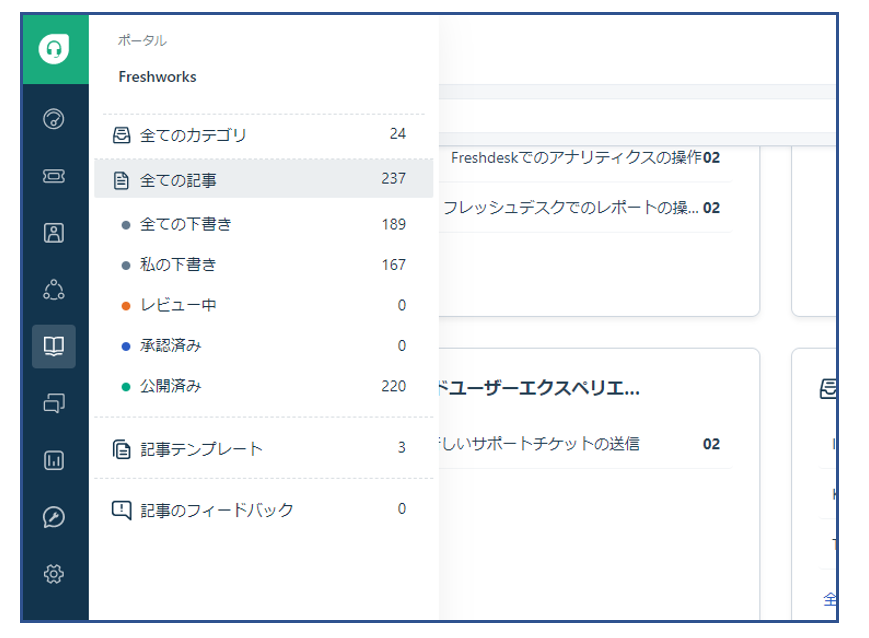This screenshot has width=869, height=638.
Task: Click the ...ユーザーエクスペリエ... category title
Action: point(539,389)
